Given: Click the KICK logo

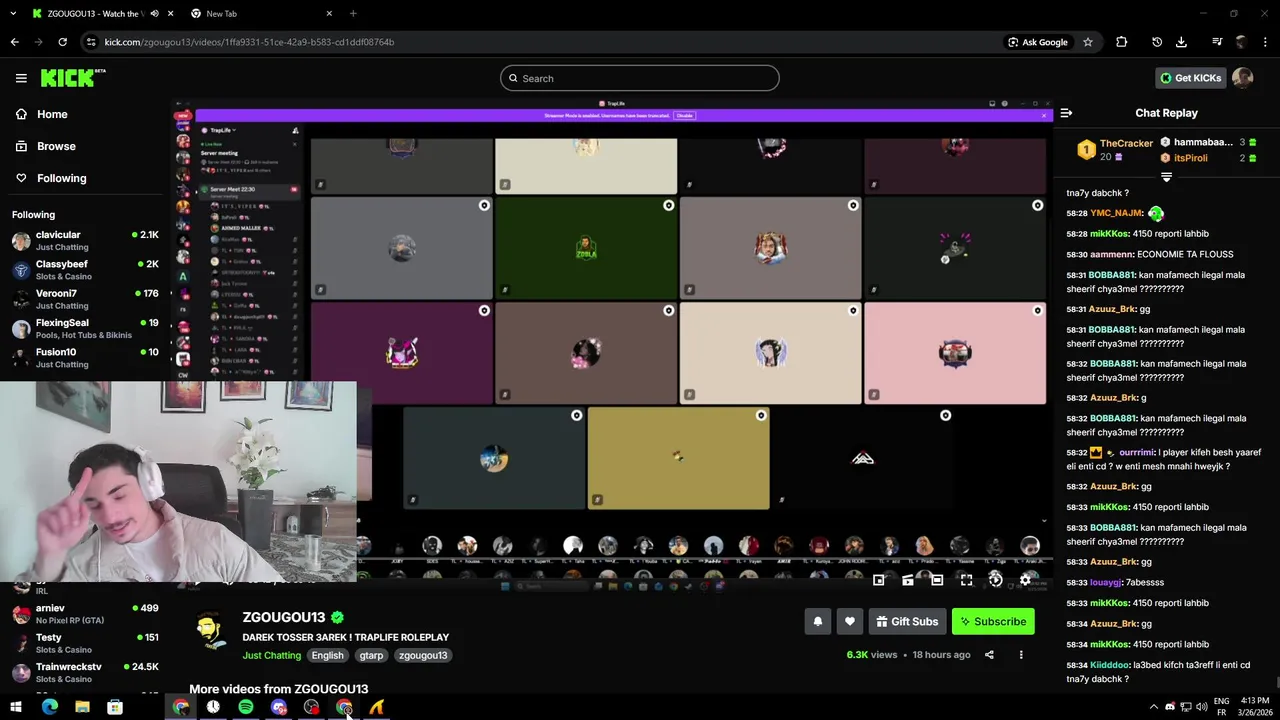Looking at the screenshot, I should 72,78.
